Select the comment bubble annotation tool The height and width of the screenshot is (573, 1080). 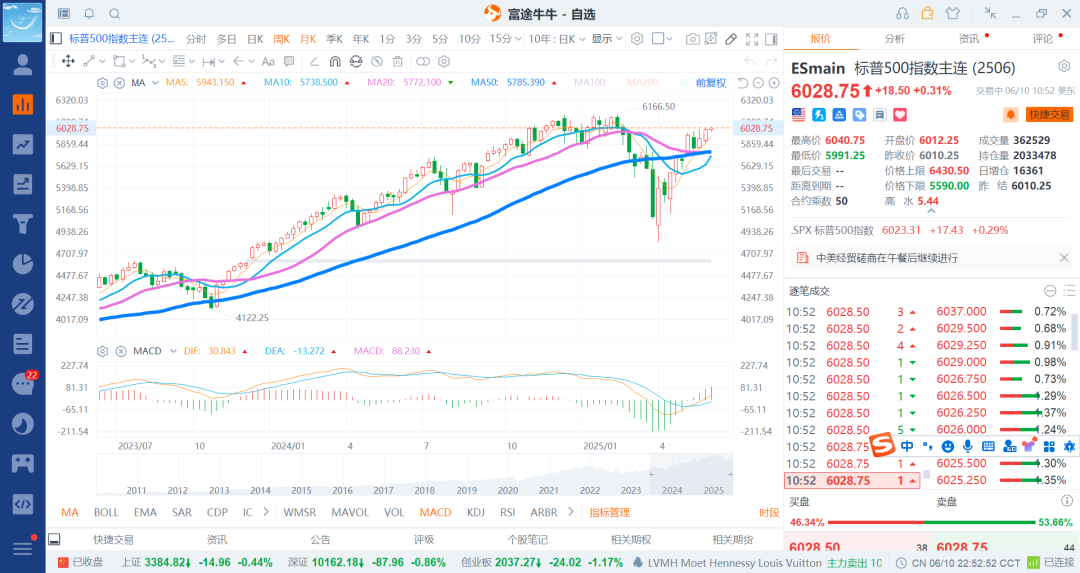(289, 61)
